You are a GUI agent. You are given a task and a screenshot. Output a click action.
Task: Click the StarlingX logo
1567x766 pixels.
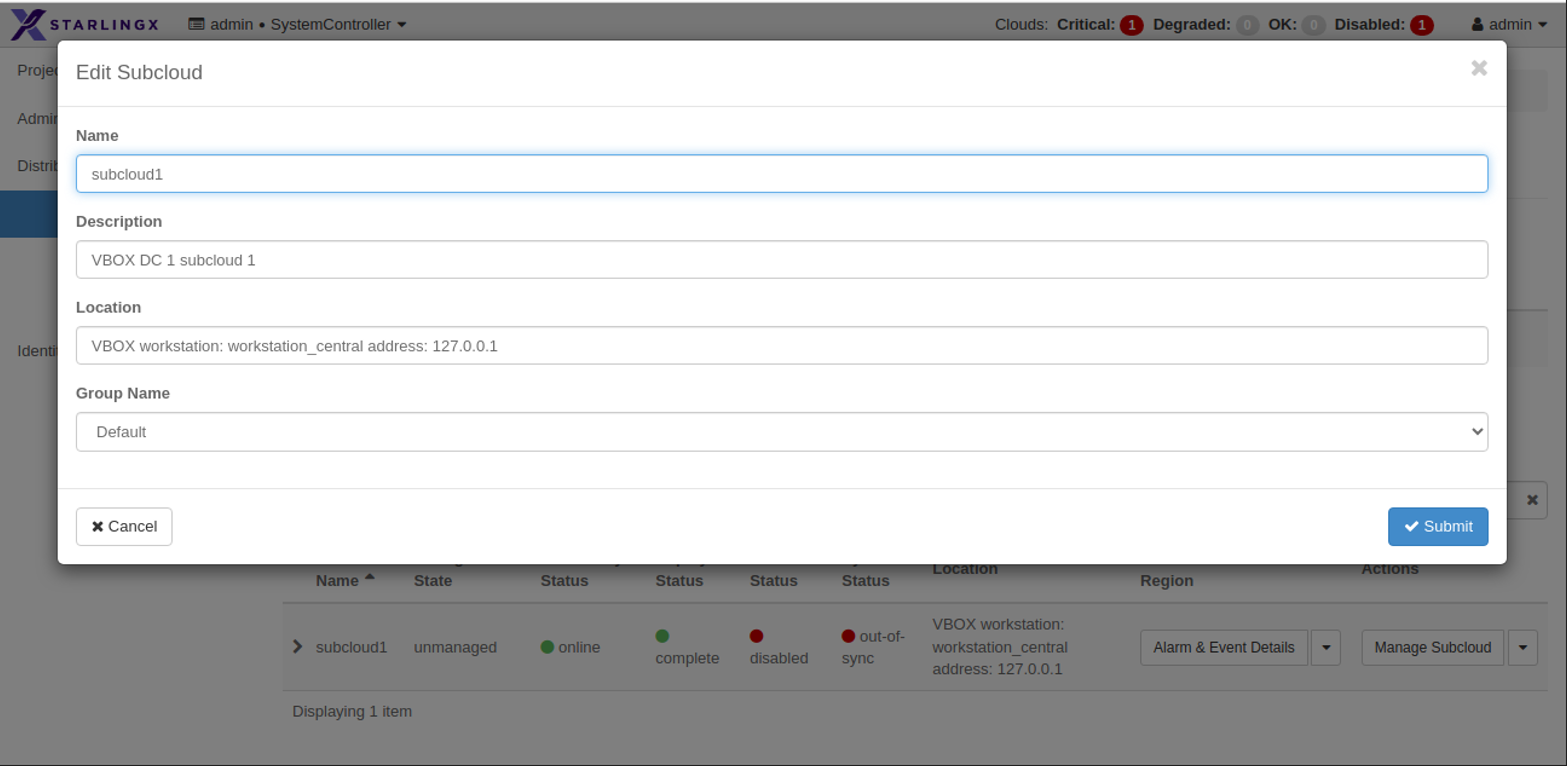click(x=85, y=24)
